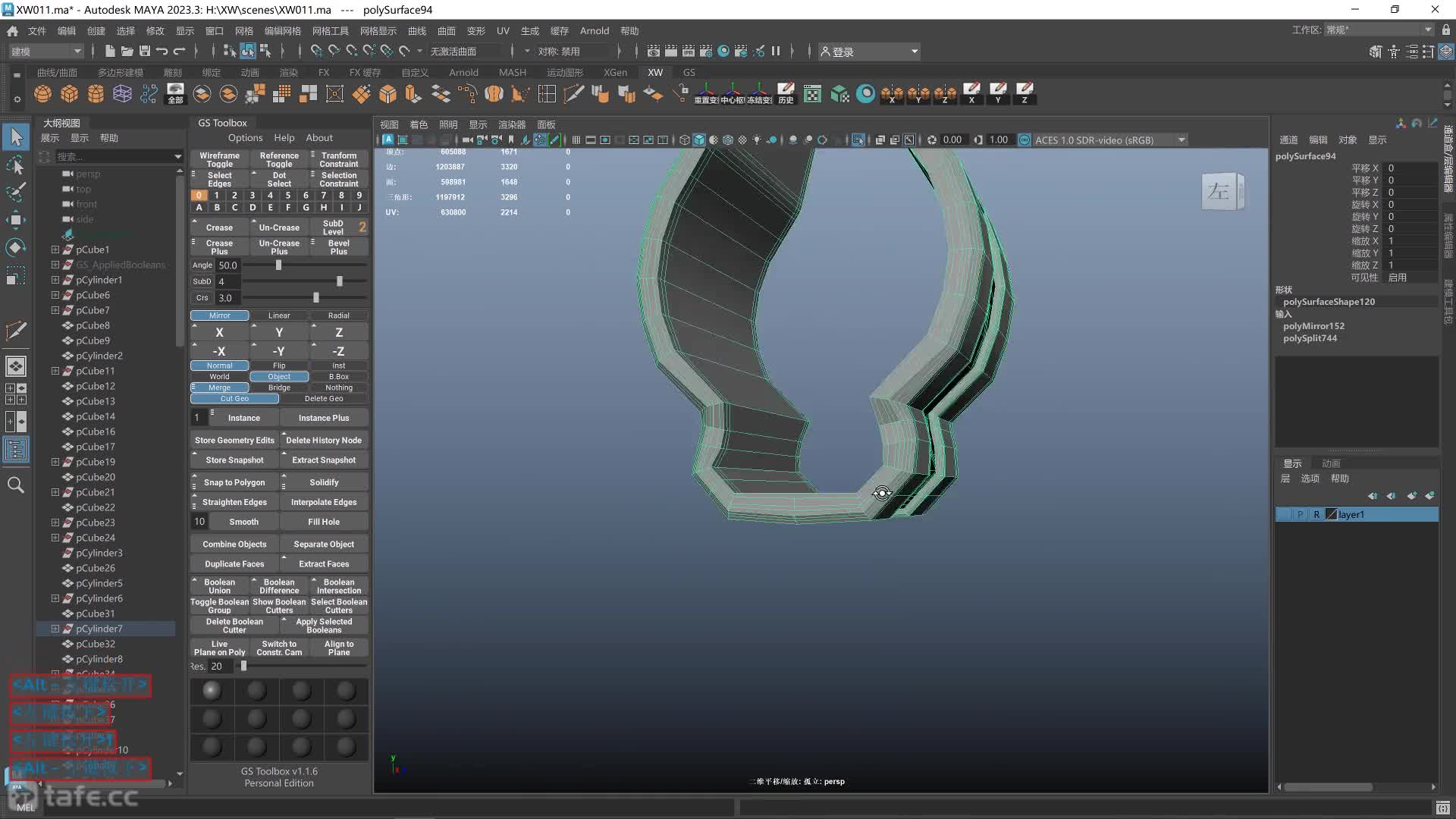Select Object mirror space

click(279, 377)
